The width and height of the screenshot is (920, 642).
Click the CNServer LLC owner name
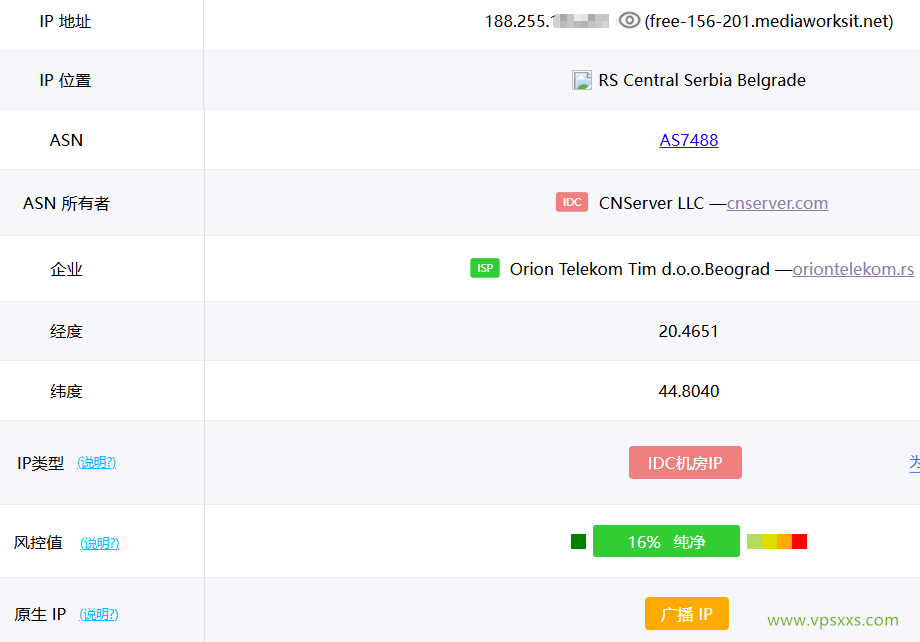click(x=651, y=203)
